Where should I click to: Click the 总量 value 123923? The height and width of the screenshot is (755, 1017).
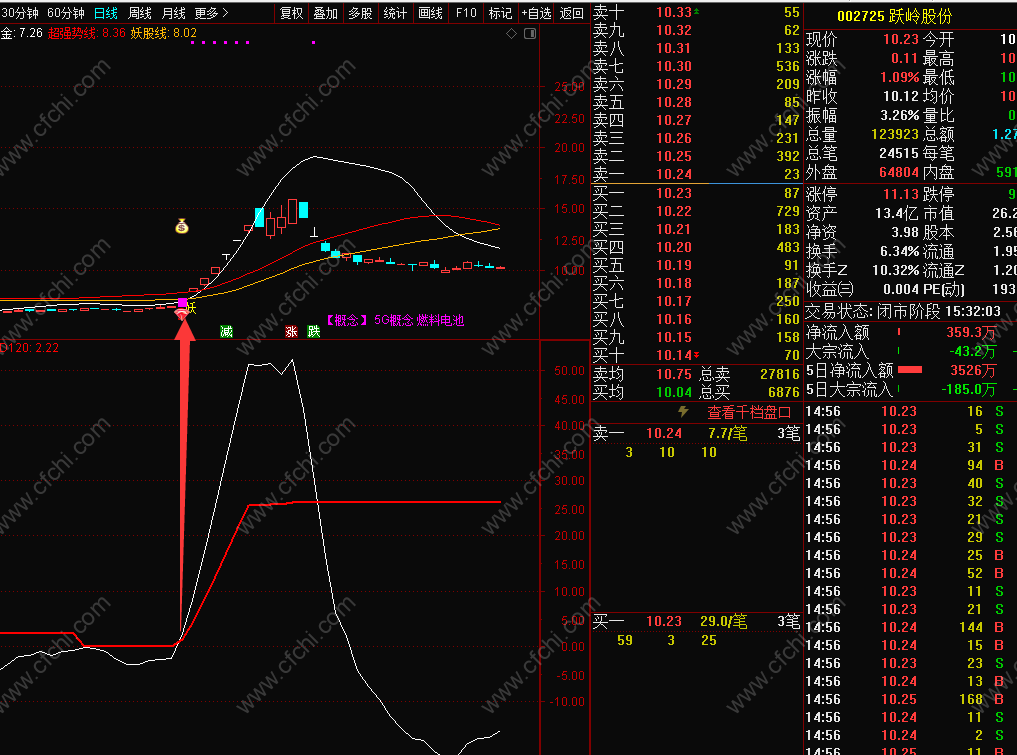(x=894, y=134)
